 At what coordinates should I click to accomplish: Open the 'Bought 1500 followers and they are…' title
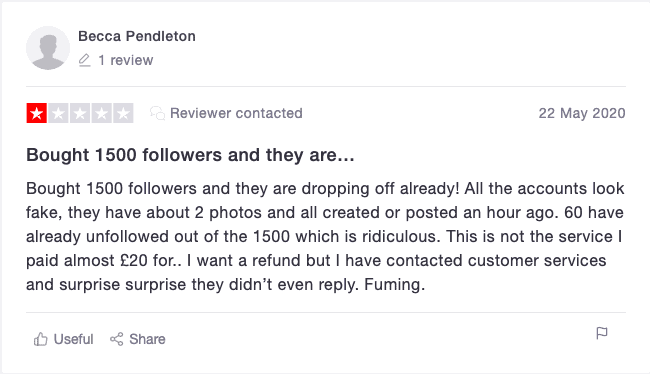tap(190, 155)
